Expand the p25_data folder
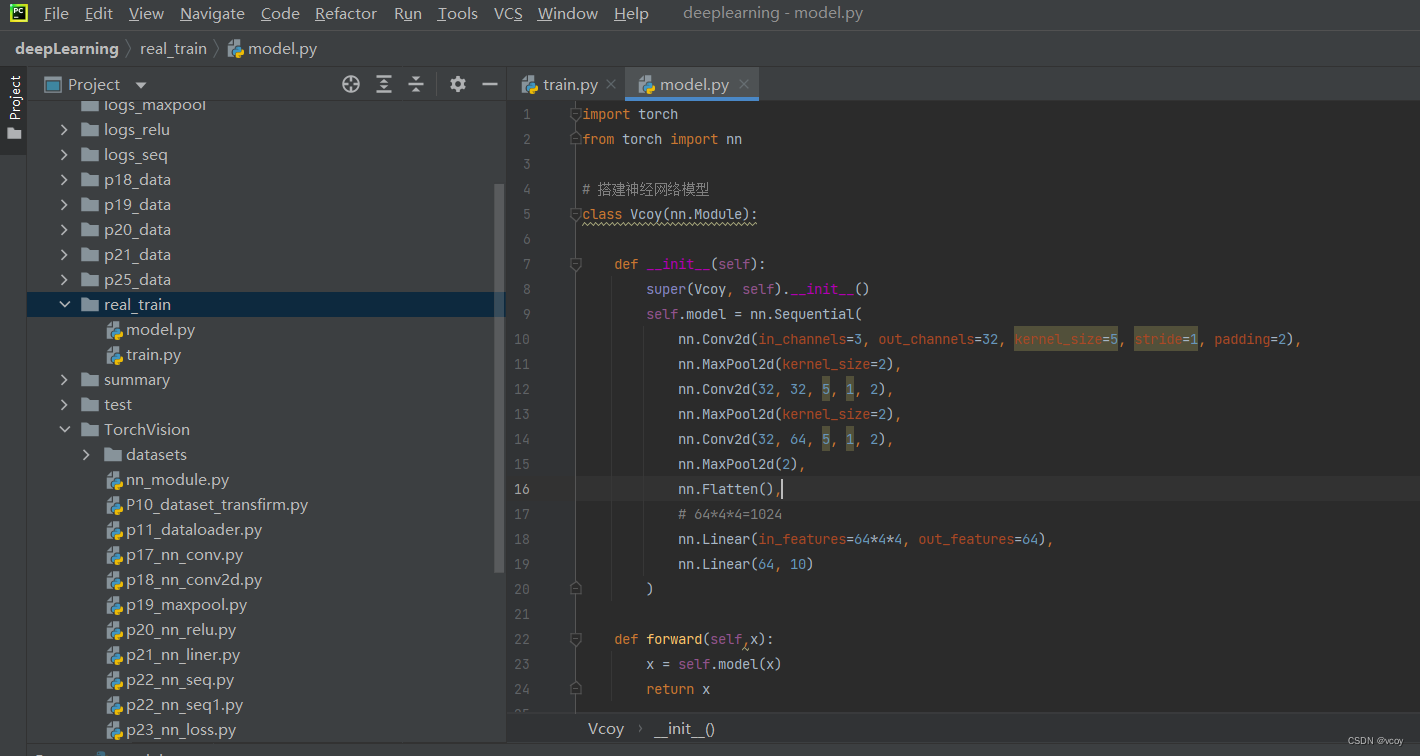This screenshot has height=756, width=1420. point(65,280)
